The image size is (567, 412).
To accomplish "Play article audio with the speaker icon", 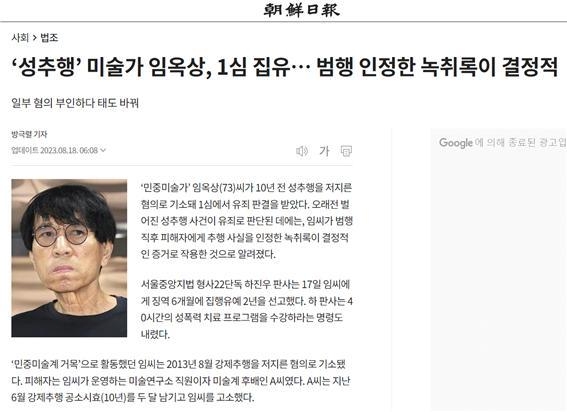I will pos(302,151).
